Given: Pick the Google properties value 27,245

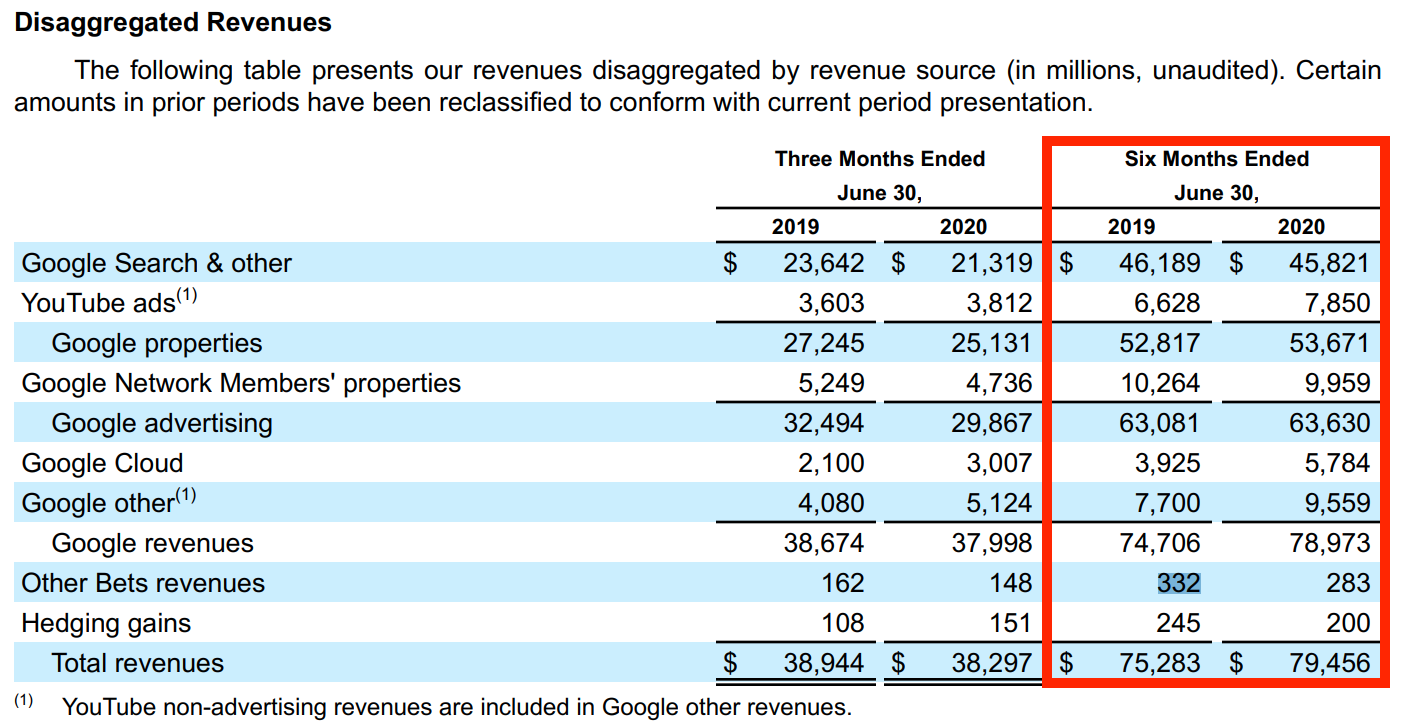Looking at the screenshot, I should point(824,343).
